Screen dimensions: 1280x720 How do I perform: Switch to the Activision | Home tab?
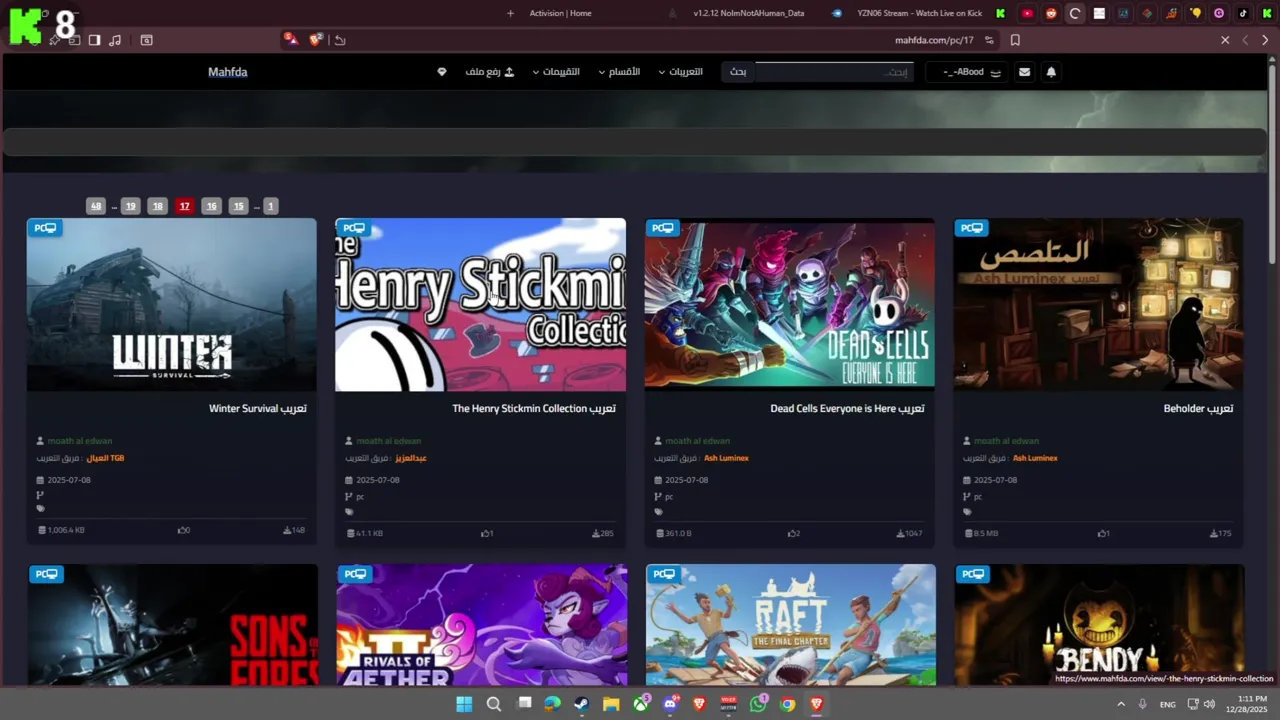click(560, 13)
